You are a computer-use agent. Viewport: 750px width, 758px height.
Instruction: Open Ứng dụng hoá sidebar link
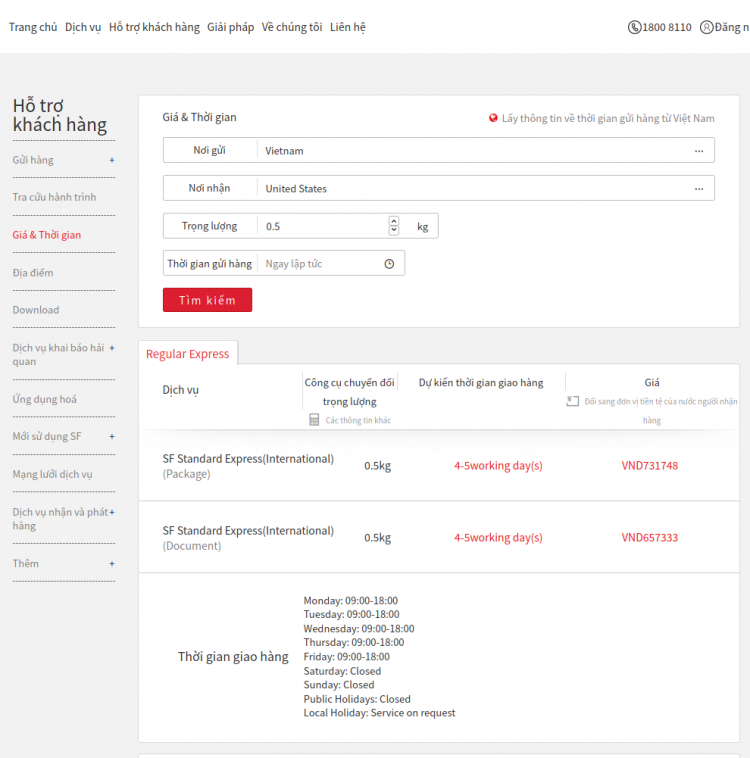point(44,399)
